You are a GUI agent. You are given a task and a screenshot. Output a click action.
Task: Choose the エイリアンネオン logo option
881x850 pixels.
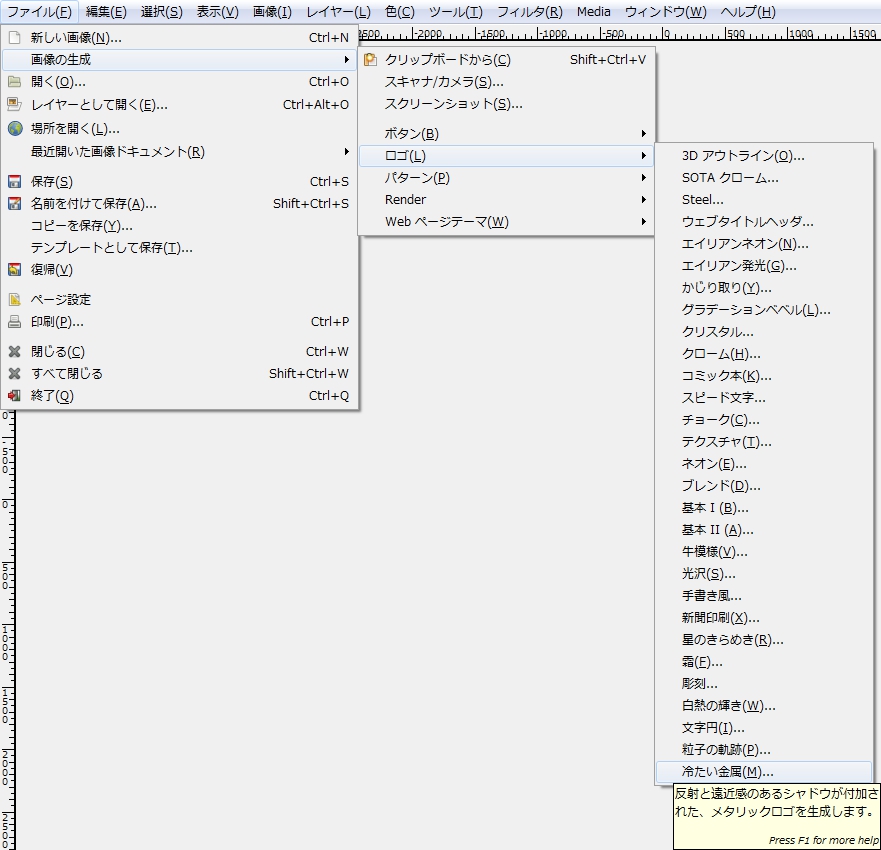(745, 244)
